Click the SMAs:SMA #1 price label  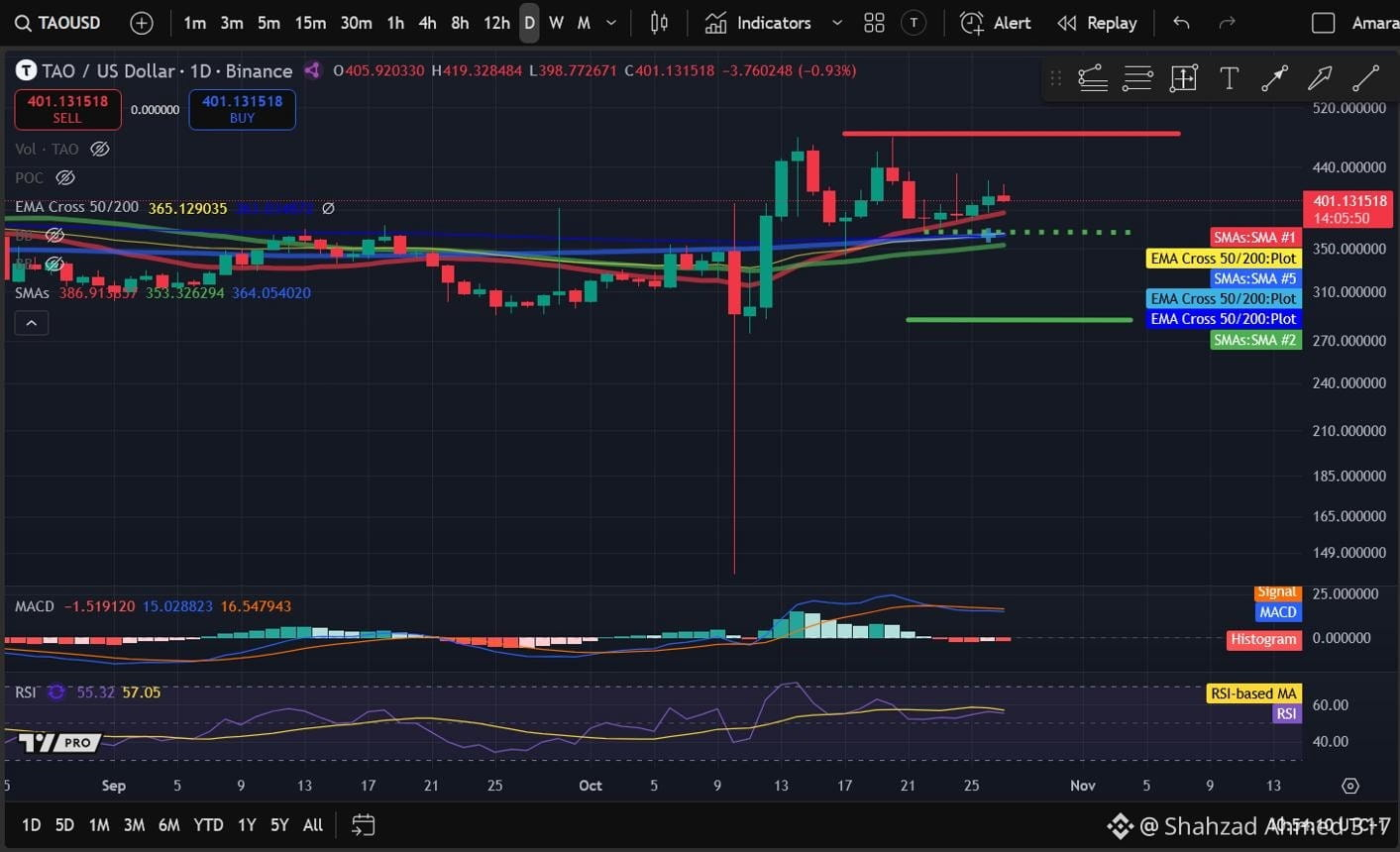(1255, 238)
